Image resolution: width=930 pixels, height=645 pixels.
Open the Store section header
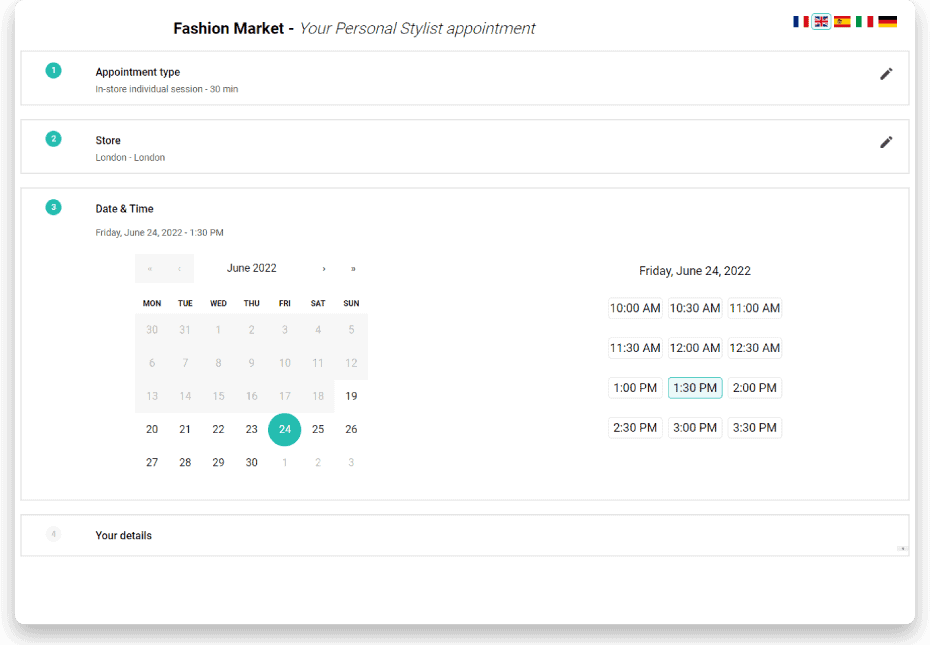coord(108,140)
